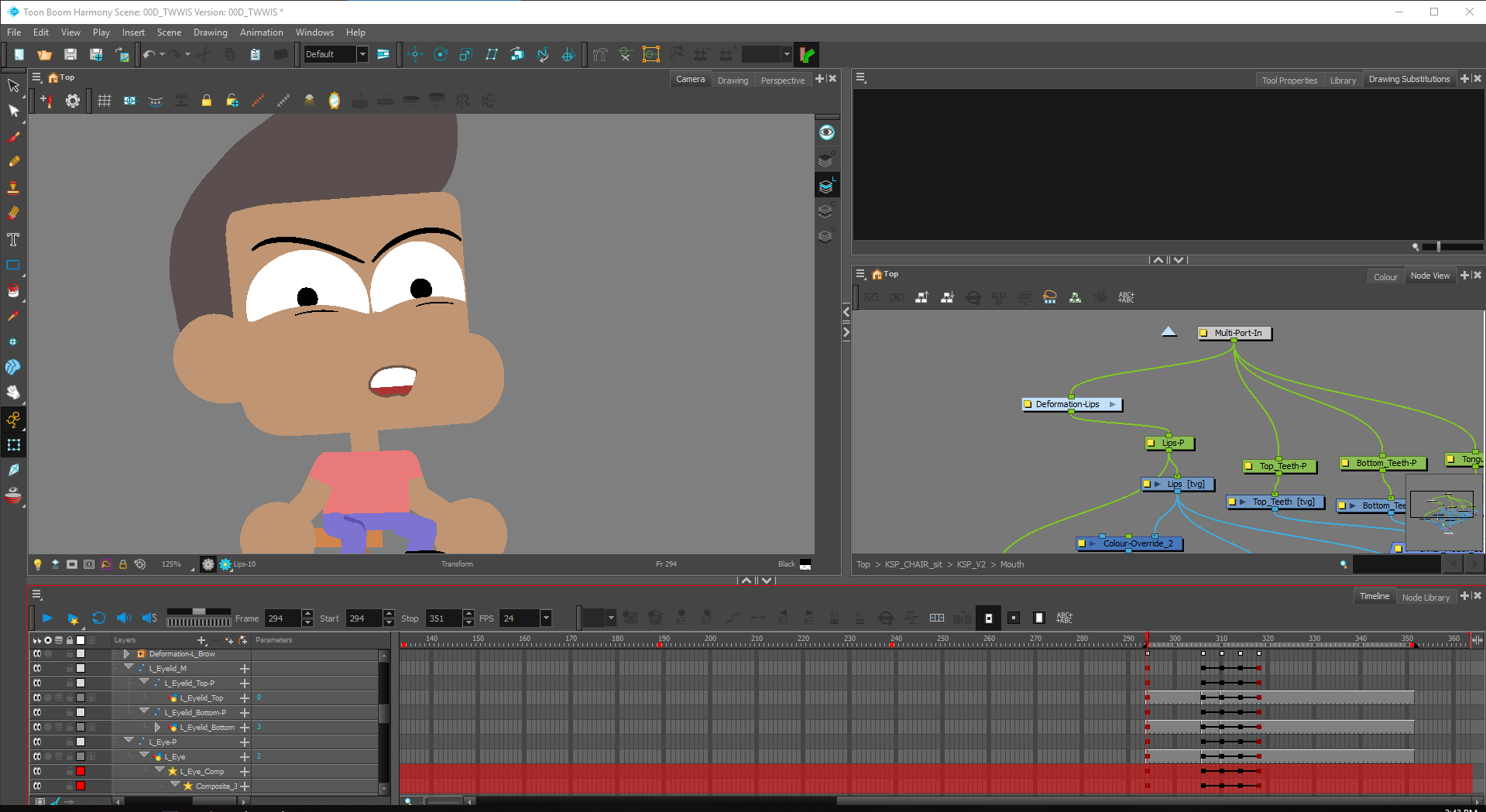Click the render preview eye icon
Viewport: 1486px width, 812px height.
(827, 132)
